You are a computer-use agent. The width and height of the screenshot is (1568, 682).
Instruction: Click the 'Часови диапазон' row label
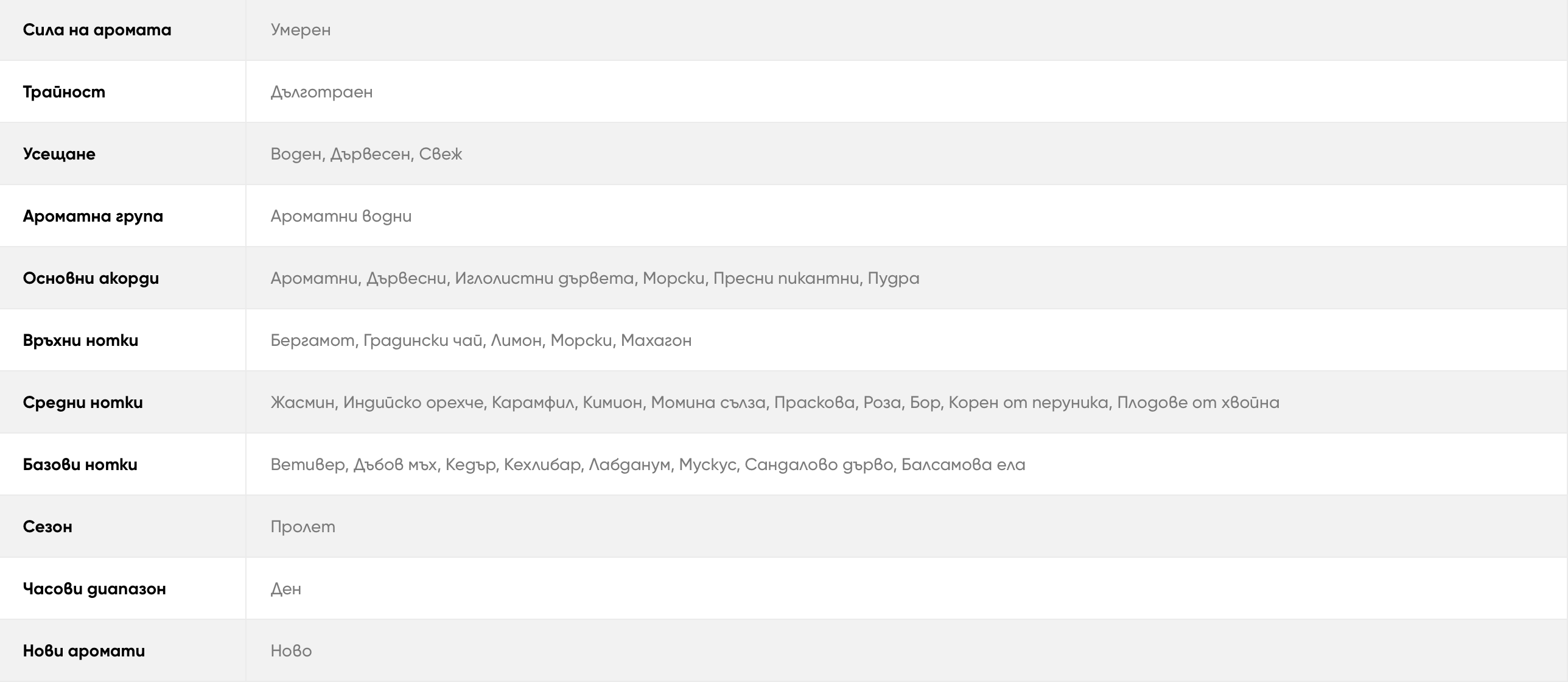(94, 589)
